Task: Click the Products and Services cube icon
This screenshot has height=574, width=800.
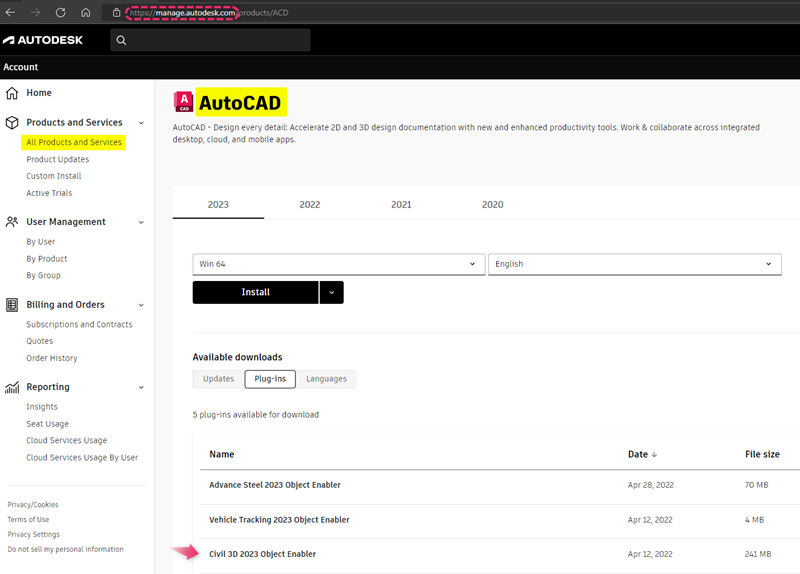Action: point(12,123)
